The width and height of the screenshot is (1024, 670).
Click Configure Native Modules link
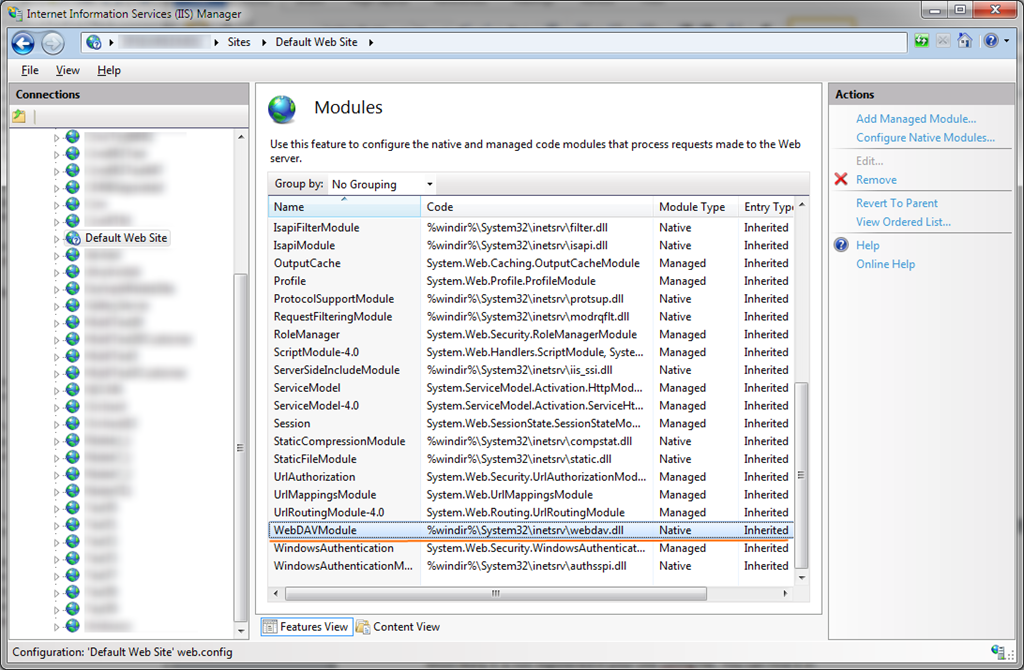pyautogui.click(x=925, y=138)
